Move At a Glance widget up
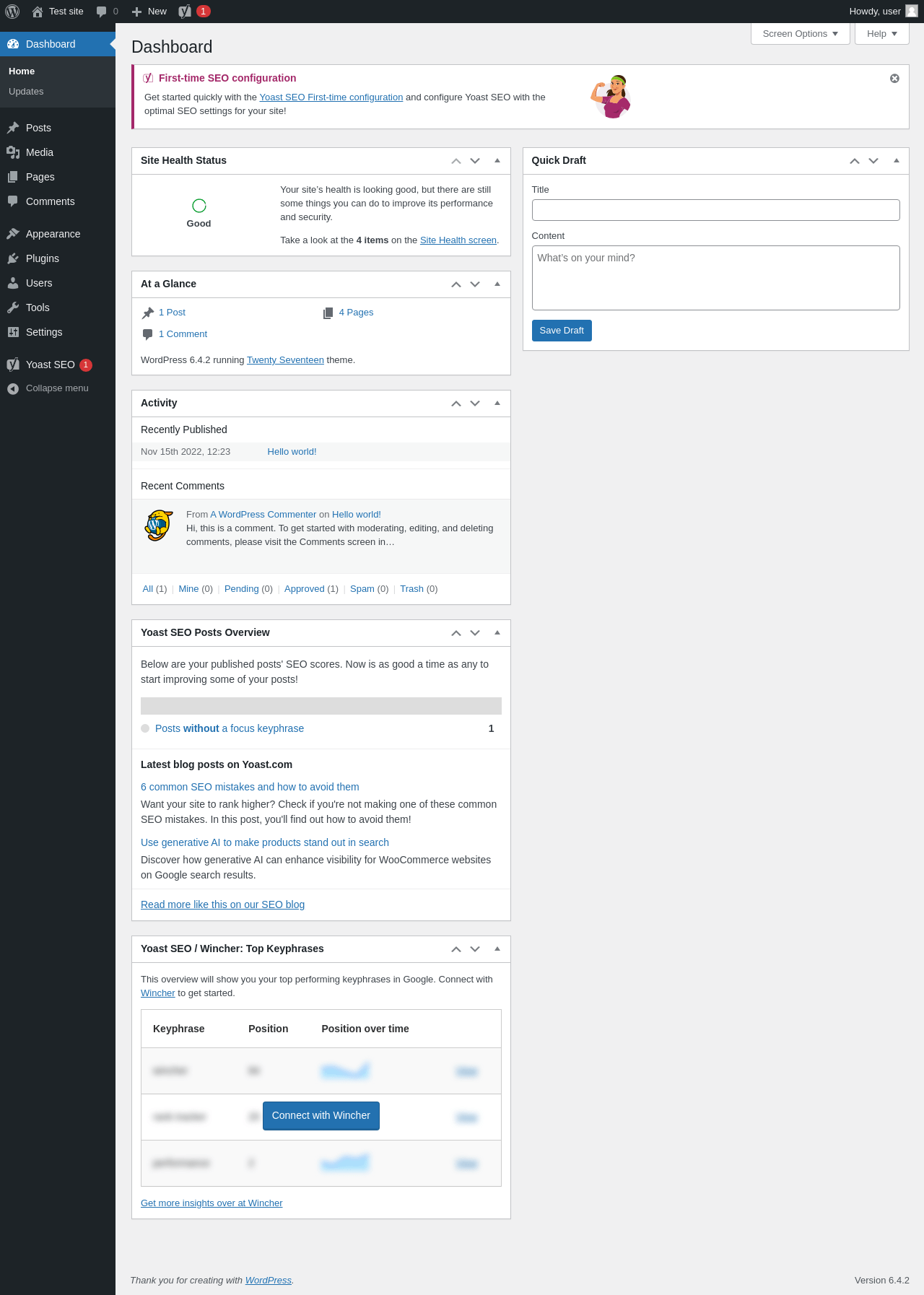Screen dimensions: 924x1295 click(x=456, y=284)
